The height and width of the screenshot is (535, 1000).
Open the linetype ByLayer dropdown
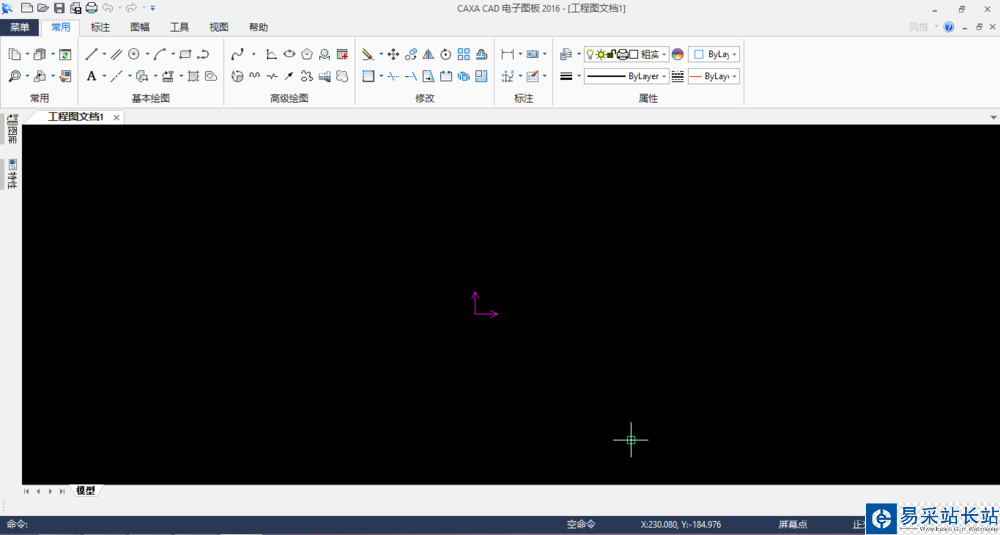coord(626,76)
